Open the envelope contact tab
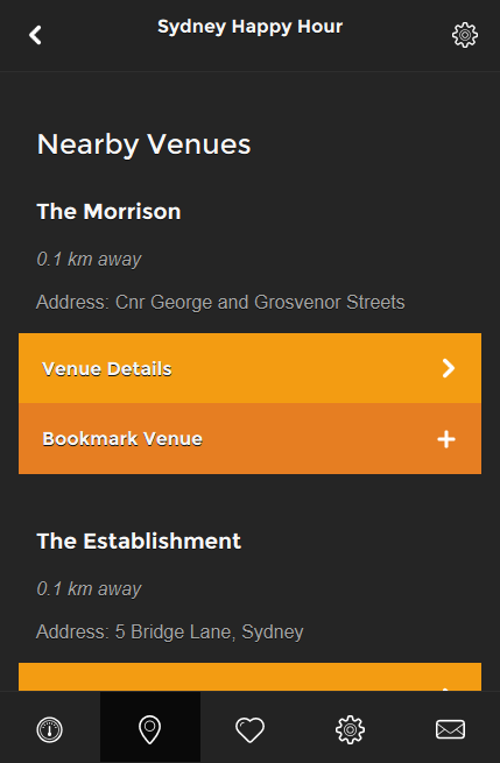500x763 pixels. [450, 729]
